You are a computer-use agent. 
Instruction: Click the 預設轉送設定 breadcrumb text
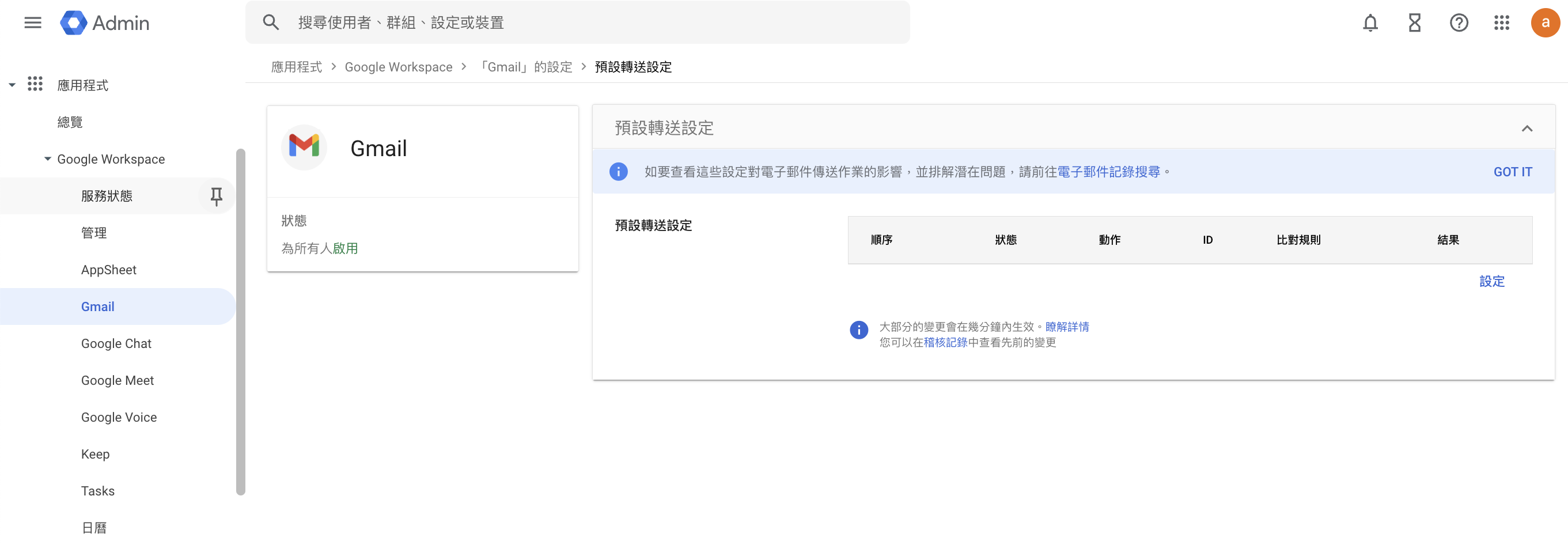click(633, 67)
